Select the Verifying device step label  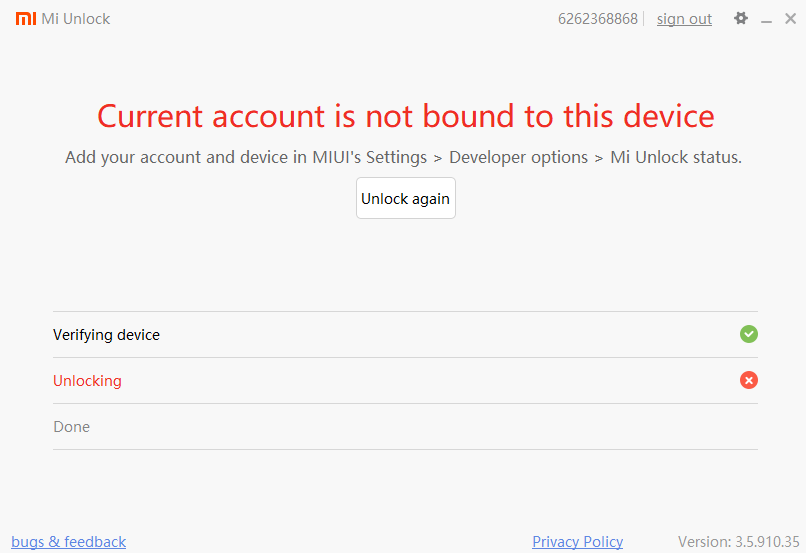tap(106, 335)
